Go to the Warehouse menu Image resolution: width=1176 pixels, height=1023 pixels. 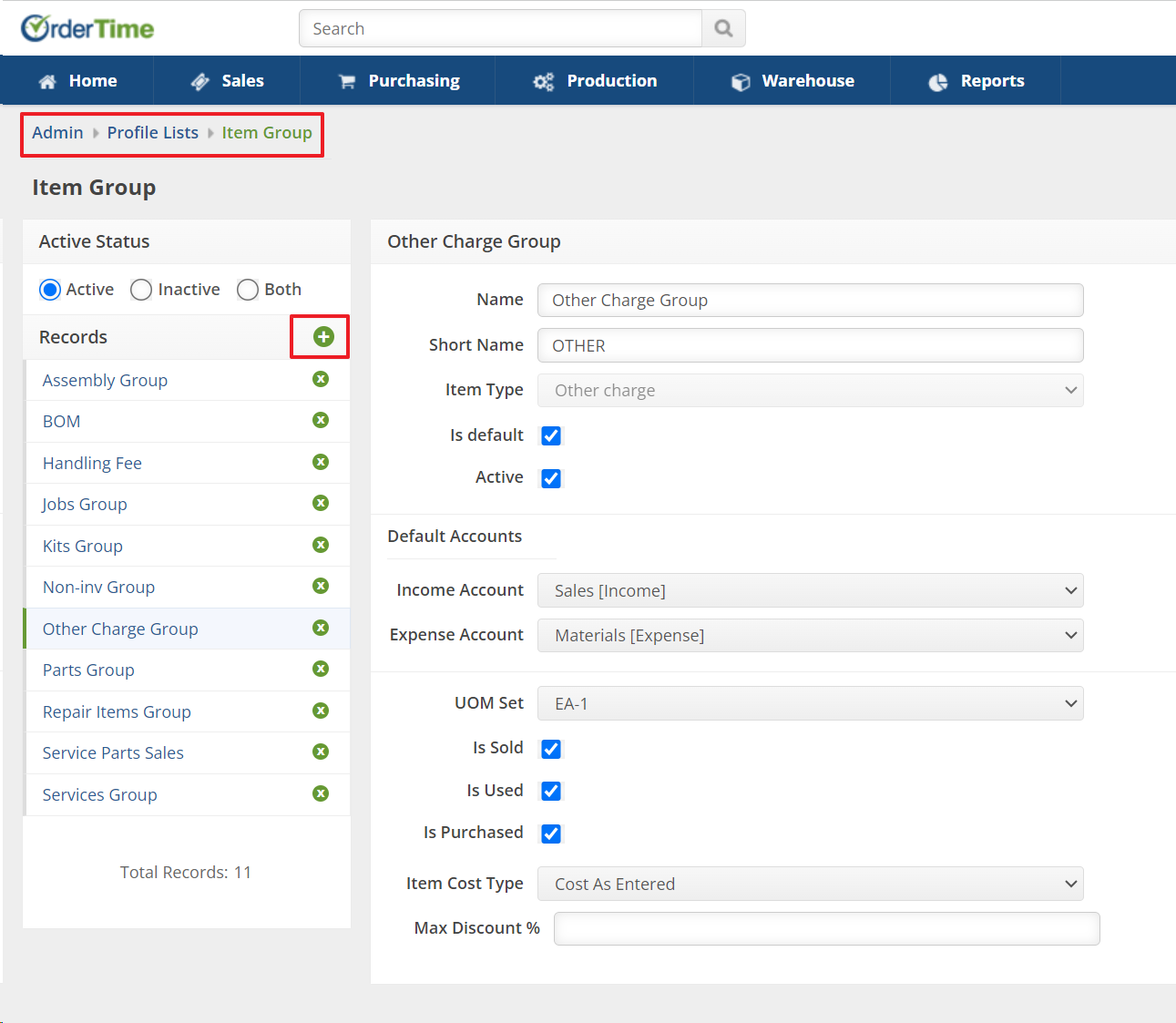coord(793,81)
